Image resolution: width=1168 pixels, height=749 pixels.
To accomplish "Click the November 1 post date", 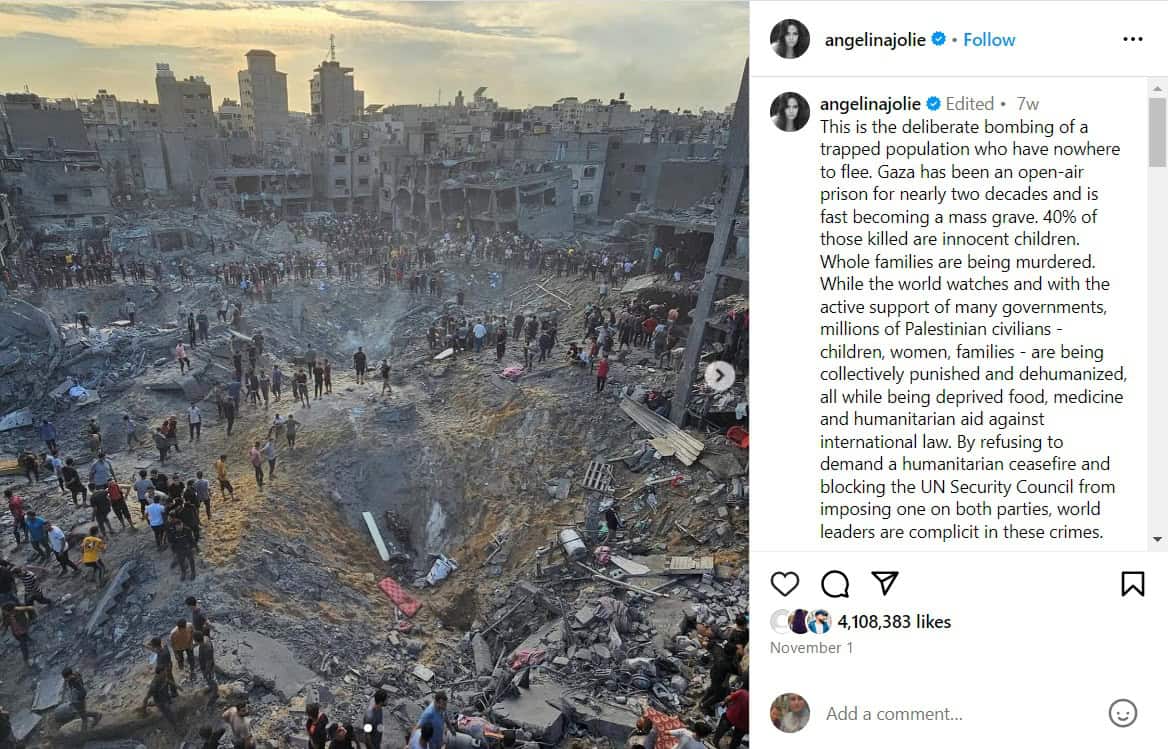I will [811, 648].
